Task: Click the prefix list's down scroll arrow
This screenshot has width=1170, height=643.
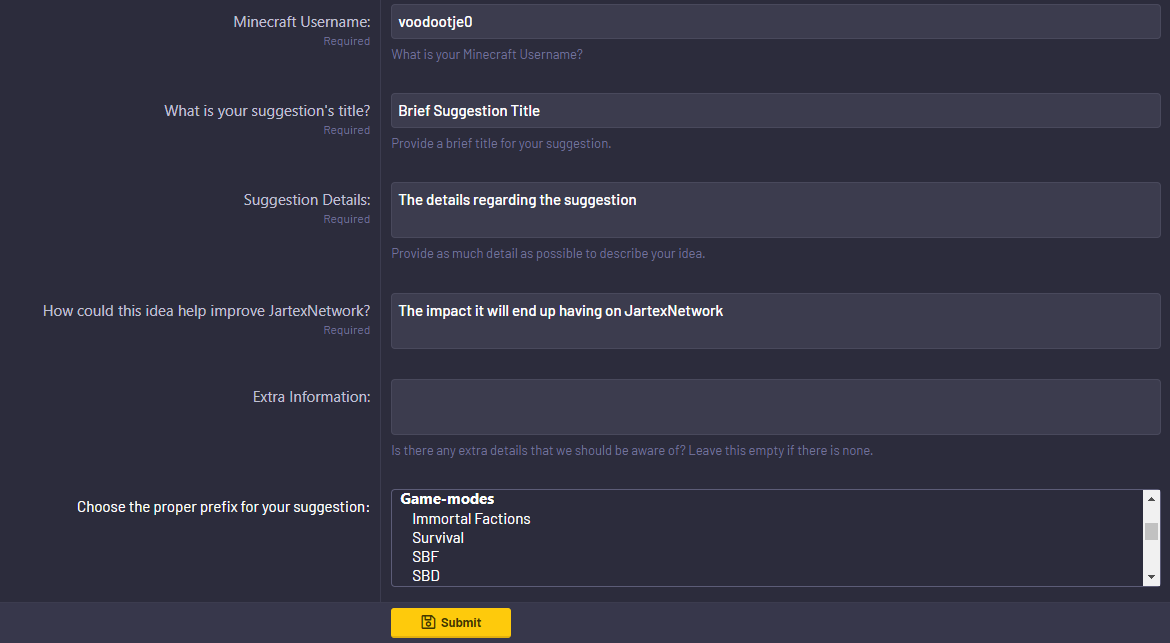Action: 1151,577
